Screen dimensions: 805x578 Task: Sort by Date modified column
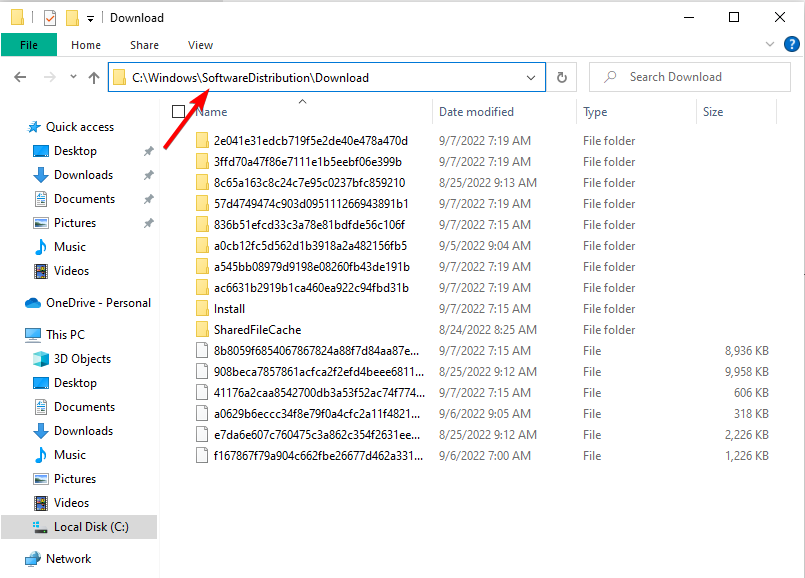[476, 112]
